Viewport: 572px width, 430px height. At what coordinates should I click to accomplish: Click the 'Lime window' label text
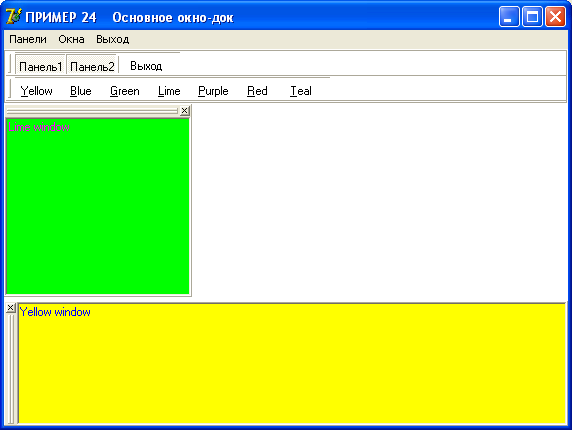[x=39, y=127]
